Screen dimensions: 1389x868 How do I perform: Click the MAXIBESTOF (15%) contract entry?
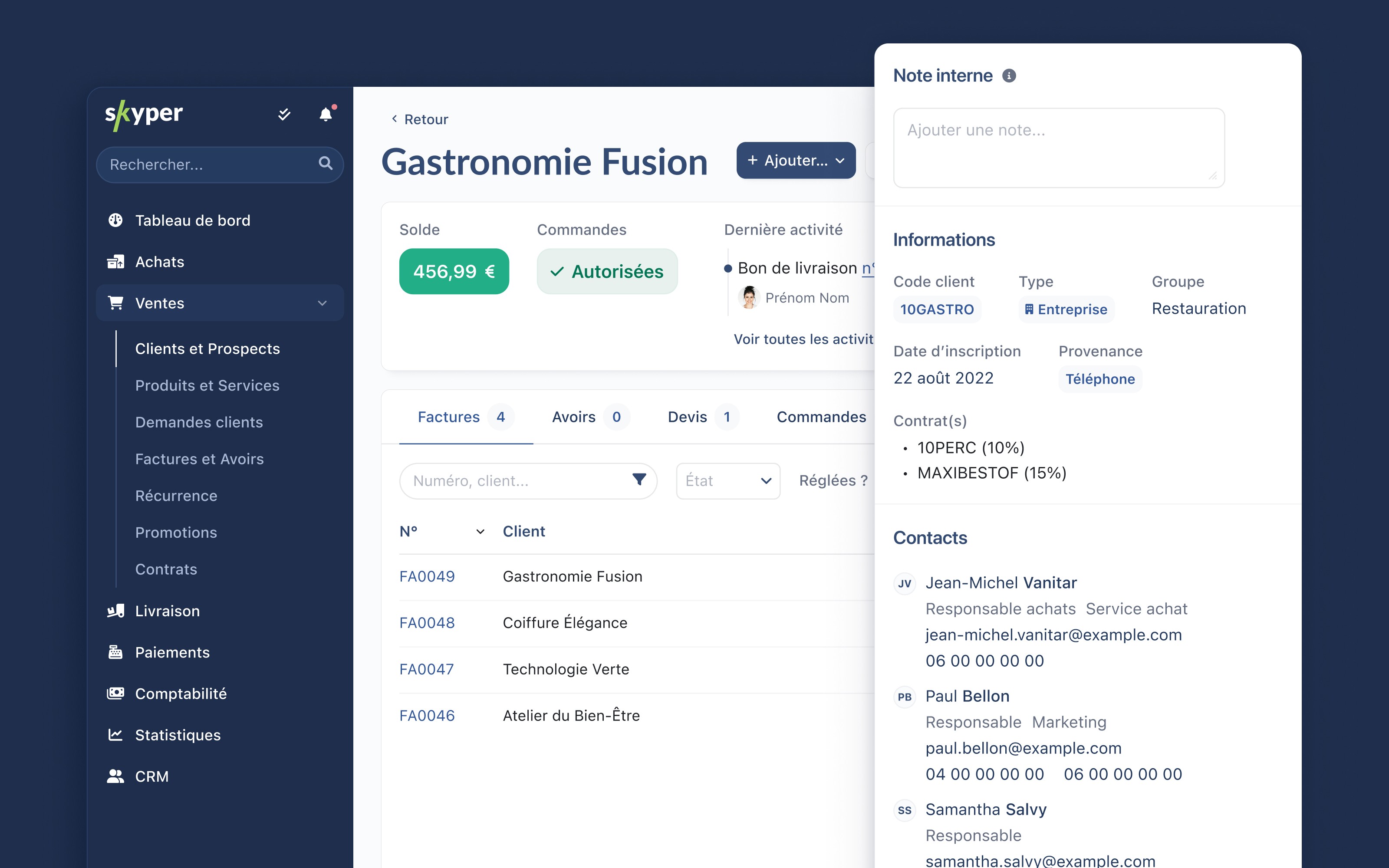pos(992,473)
